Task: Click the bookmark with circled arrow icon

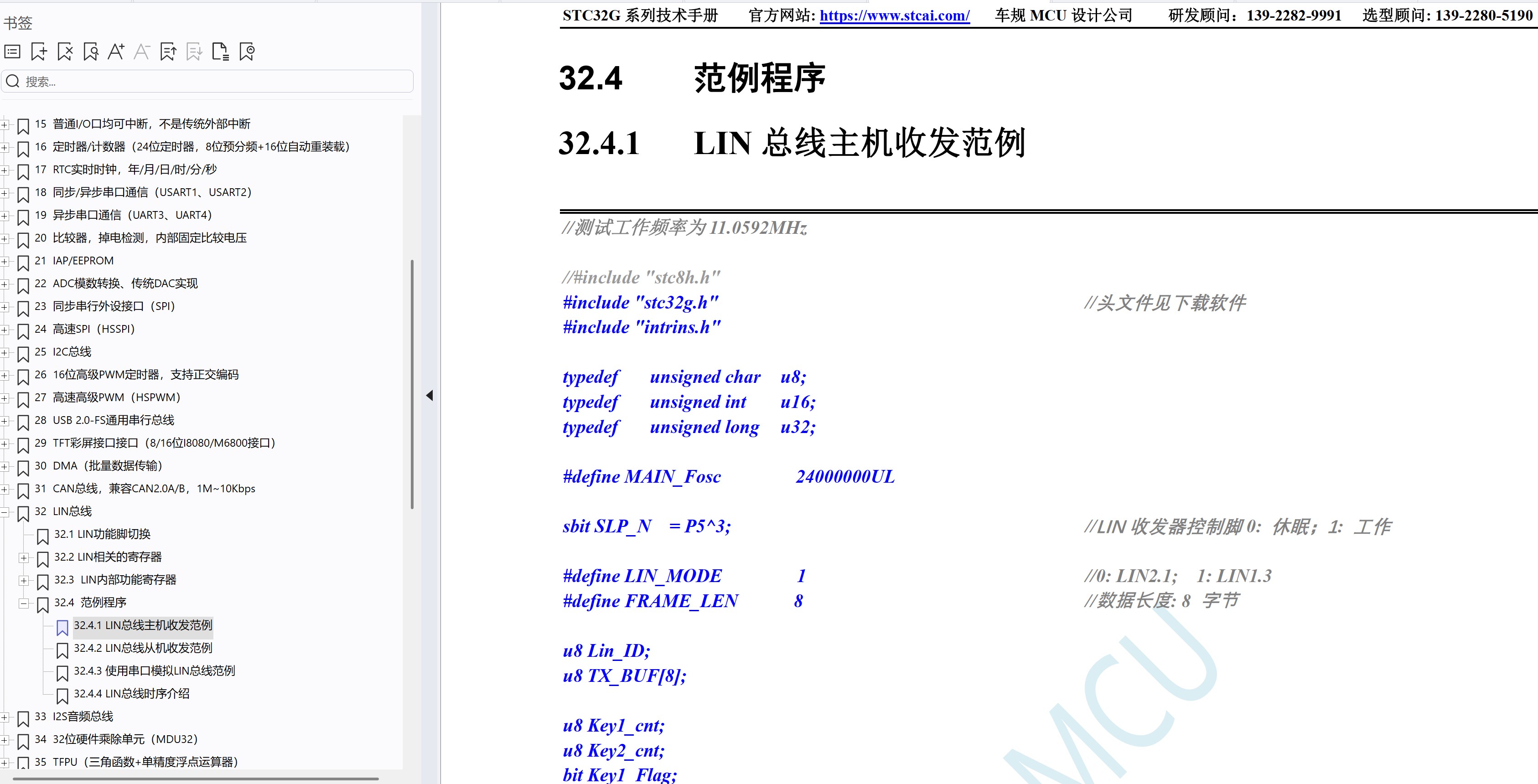Action: click(247, 52)
